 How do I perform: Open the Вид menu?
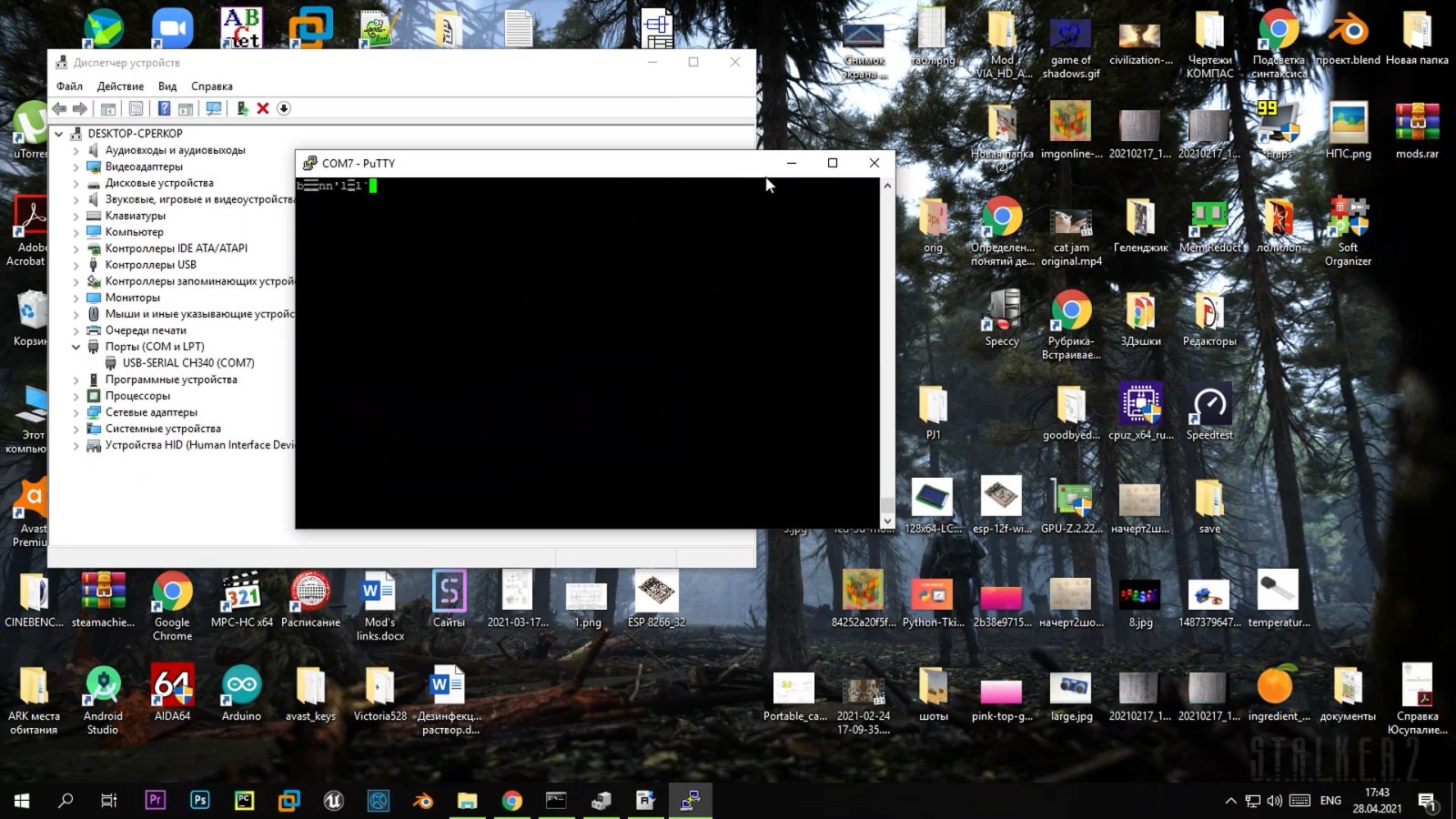pyautogui.click(x=167, y=86)
